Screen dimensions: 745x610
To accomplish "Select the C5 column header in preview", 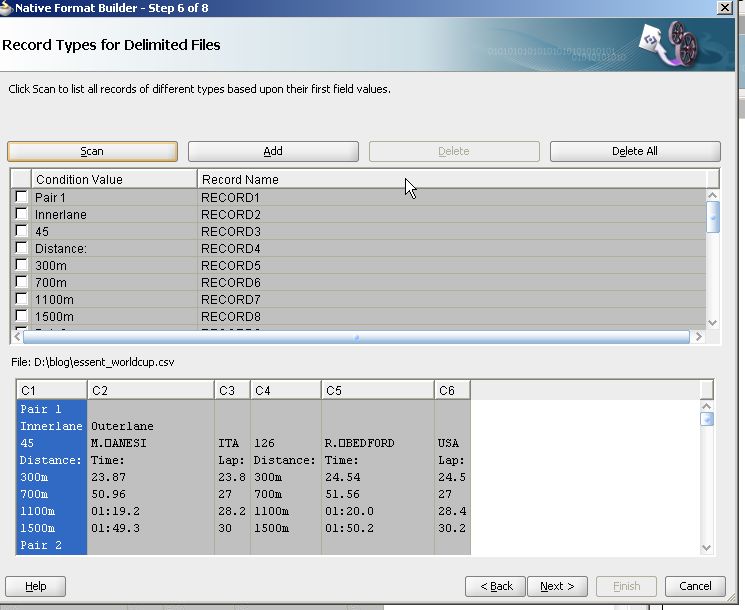I will pos(377,390).
